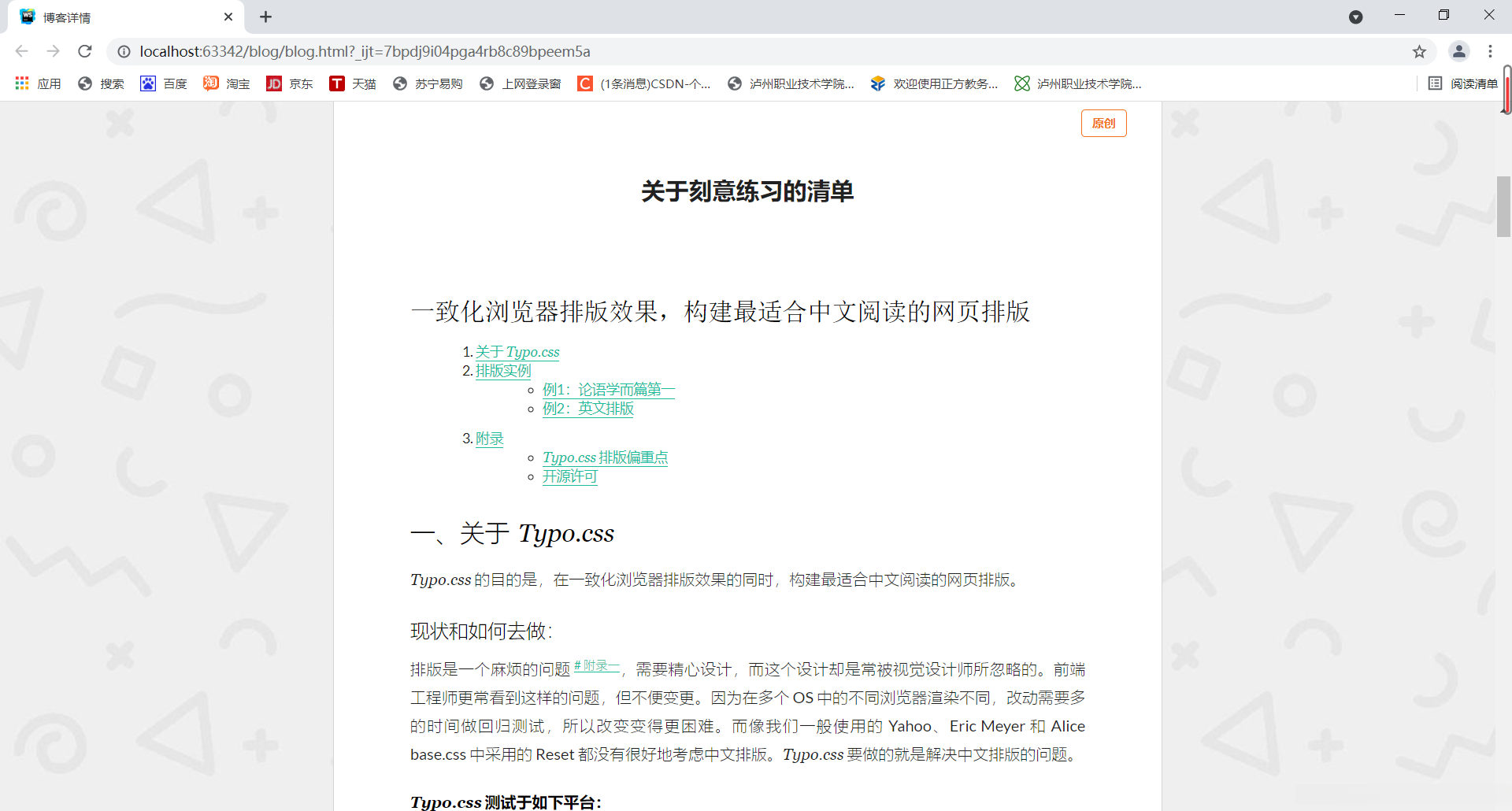This screenshot has height=811, width=1512.
Task: Open Chrome's three-dot menu
Action: pos(1491,51)
